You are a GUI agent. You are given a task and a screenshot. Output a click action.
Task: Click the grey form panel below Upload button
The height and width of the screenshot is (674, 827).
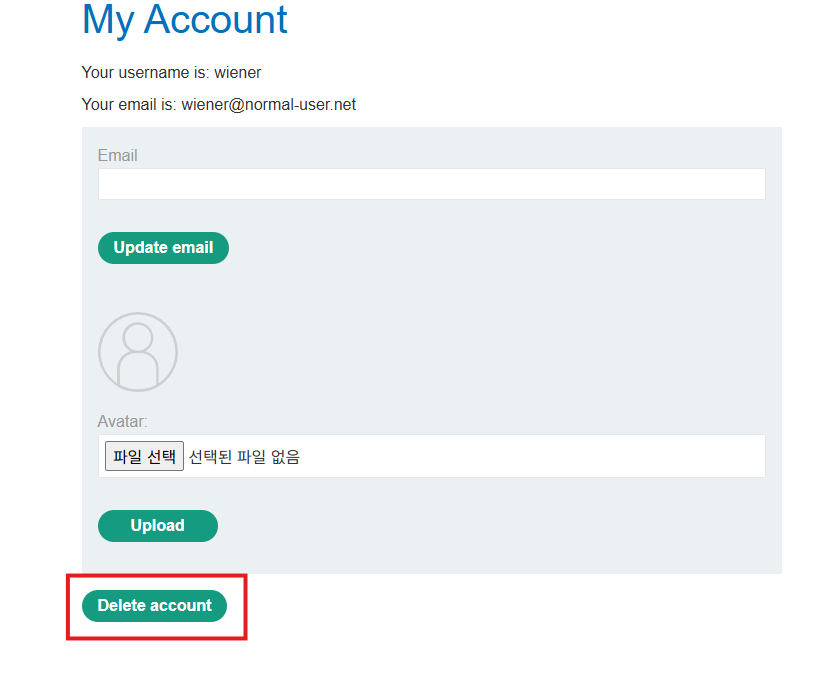pos(431,558)
